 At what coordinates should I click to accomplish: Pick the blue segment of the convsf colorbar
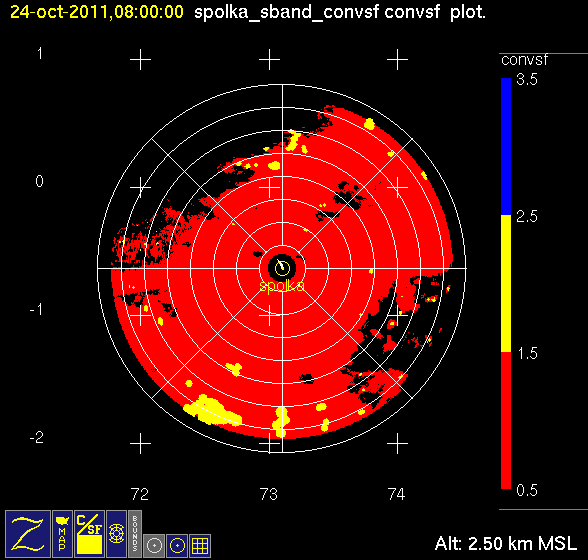click(x=506, y=146)
